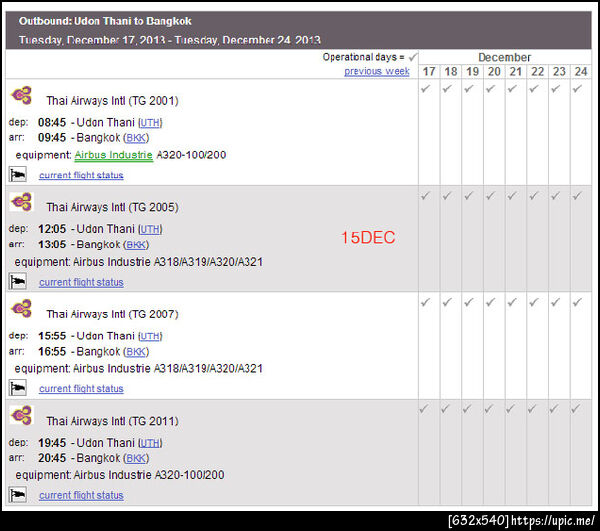This screenshot has height=531, width=600.
Task: Click the TG 2007 checkmark for December 21
Action: point(512,302)
